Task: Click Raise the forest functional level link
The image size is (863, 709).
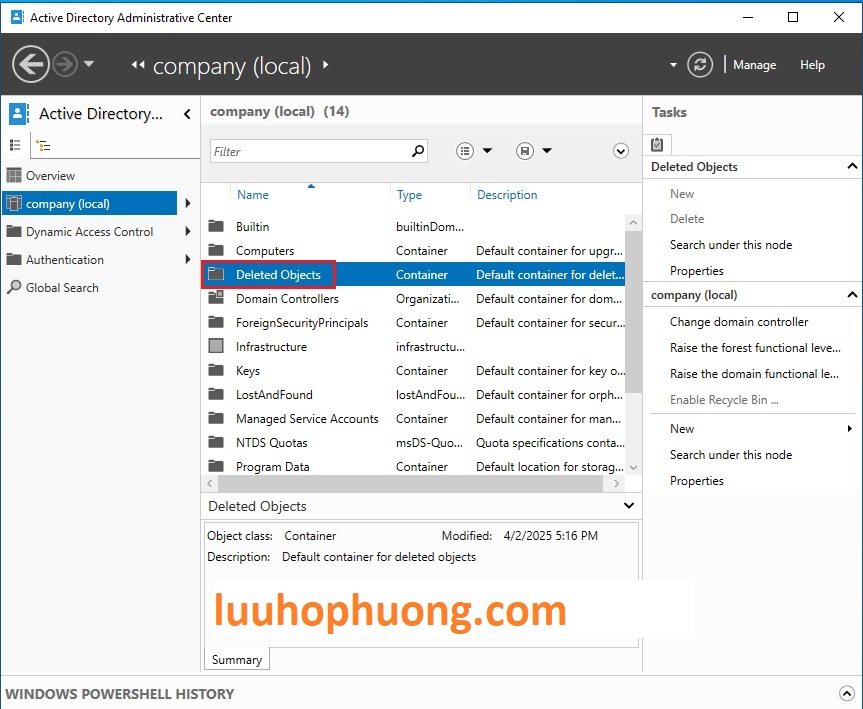Action: tap(755, 348)
